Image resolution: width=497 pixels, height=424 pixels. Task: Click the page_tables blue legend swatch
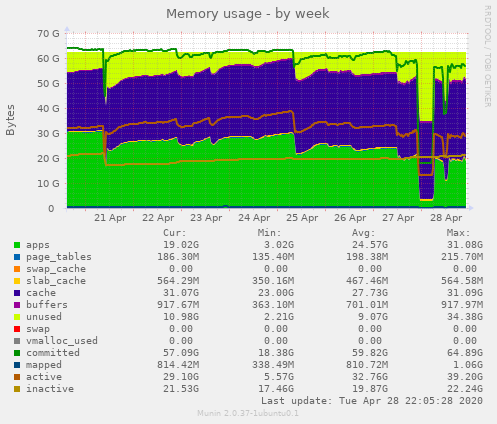pyautogui.click(x=17, y=257)
